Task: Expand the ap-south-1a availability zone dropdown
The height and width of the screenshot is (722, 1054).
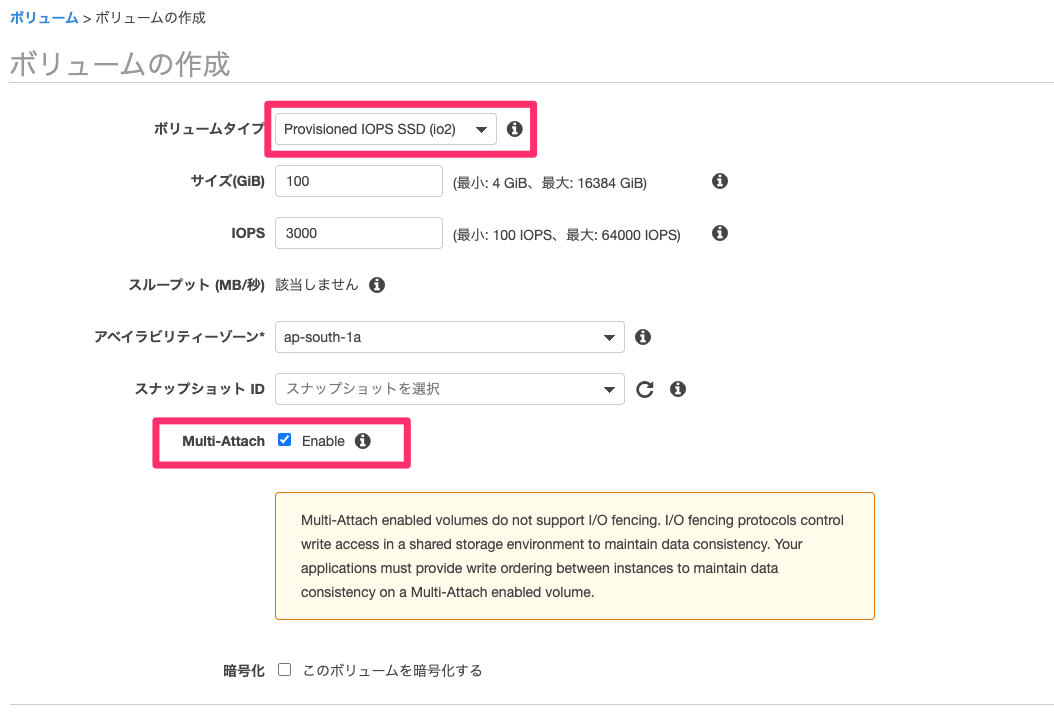Action: 449,337
